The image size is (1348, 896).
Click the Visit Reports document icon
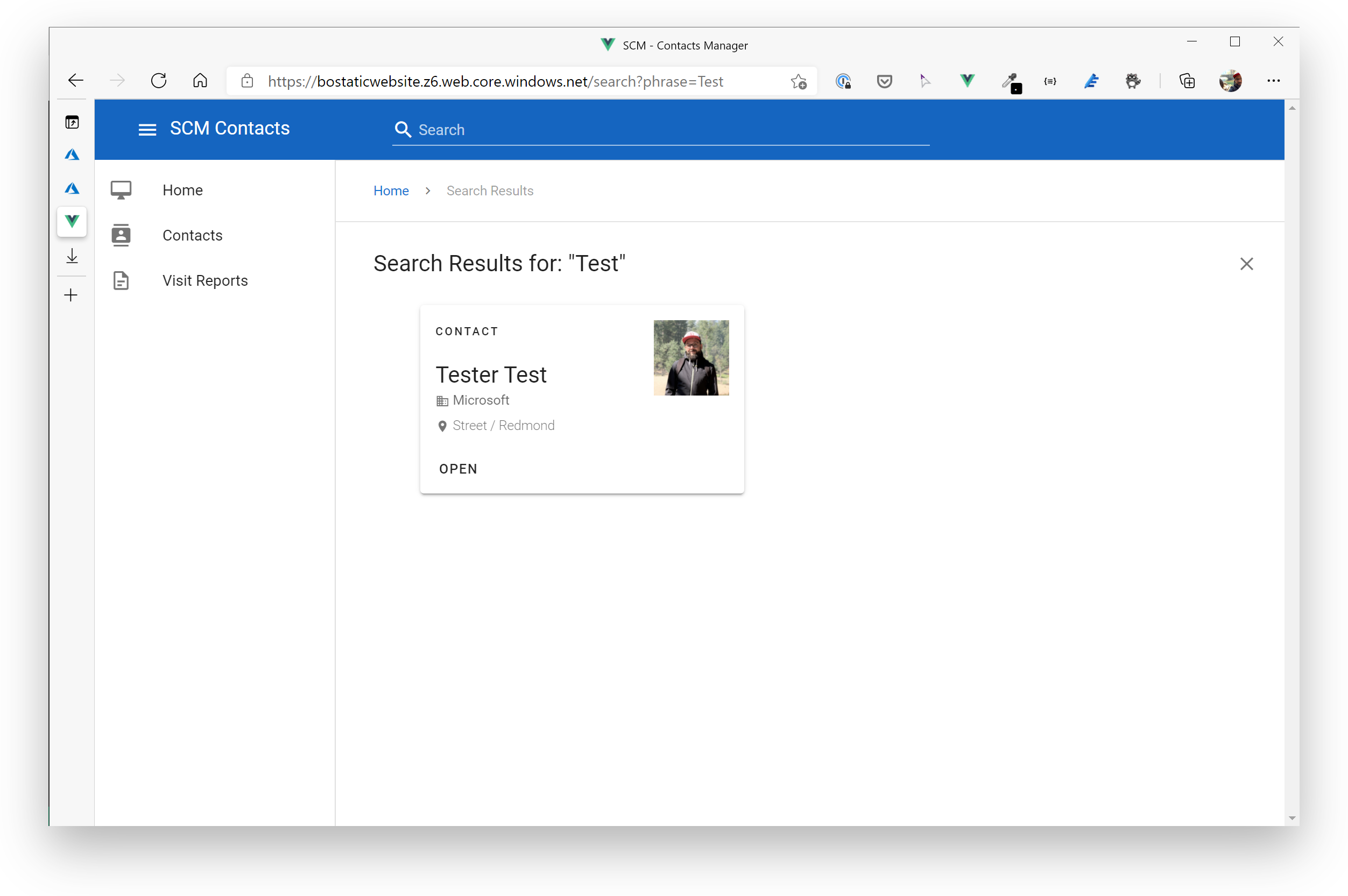tap(120, 280)
